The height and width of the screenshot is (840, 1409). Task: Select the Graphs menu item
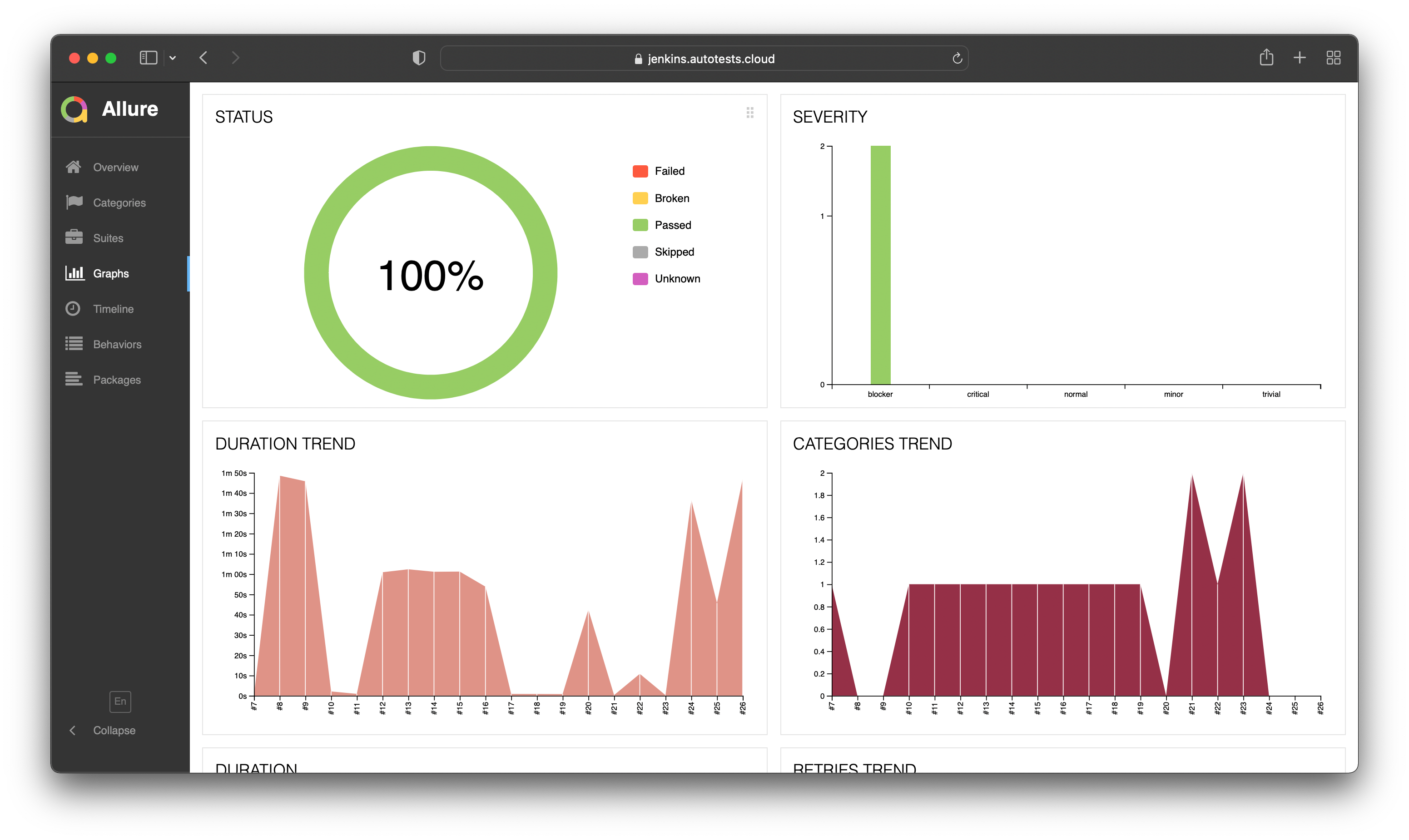click(x=111, y=273)
